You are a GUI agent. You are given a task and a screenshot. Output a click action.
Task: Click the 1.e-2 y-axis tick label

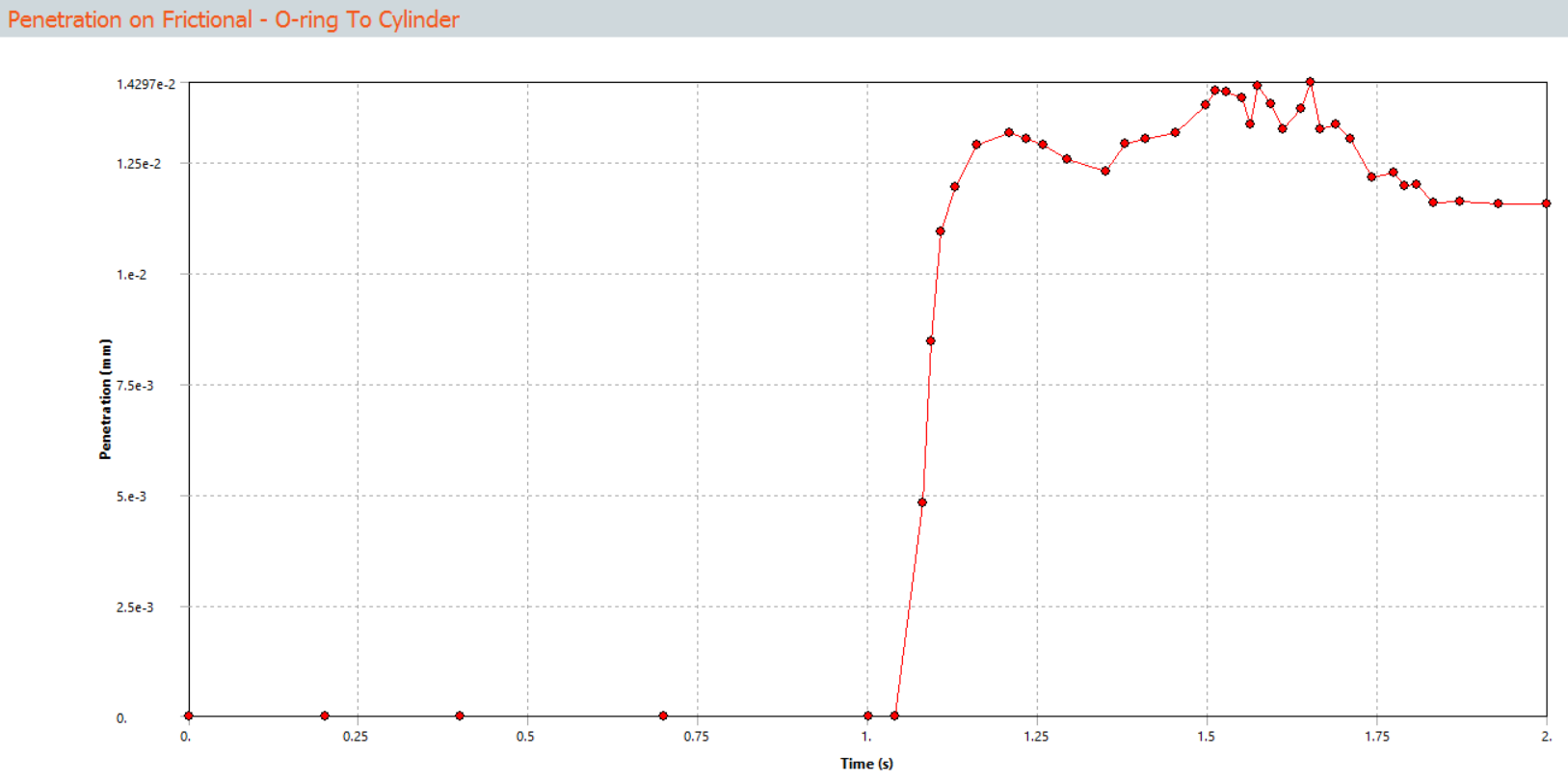pos(132,275)
